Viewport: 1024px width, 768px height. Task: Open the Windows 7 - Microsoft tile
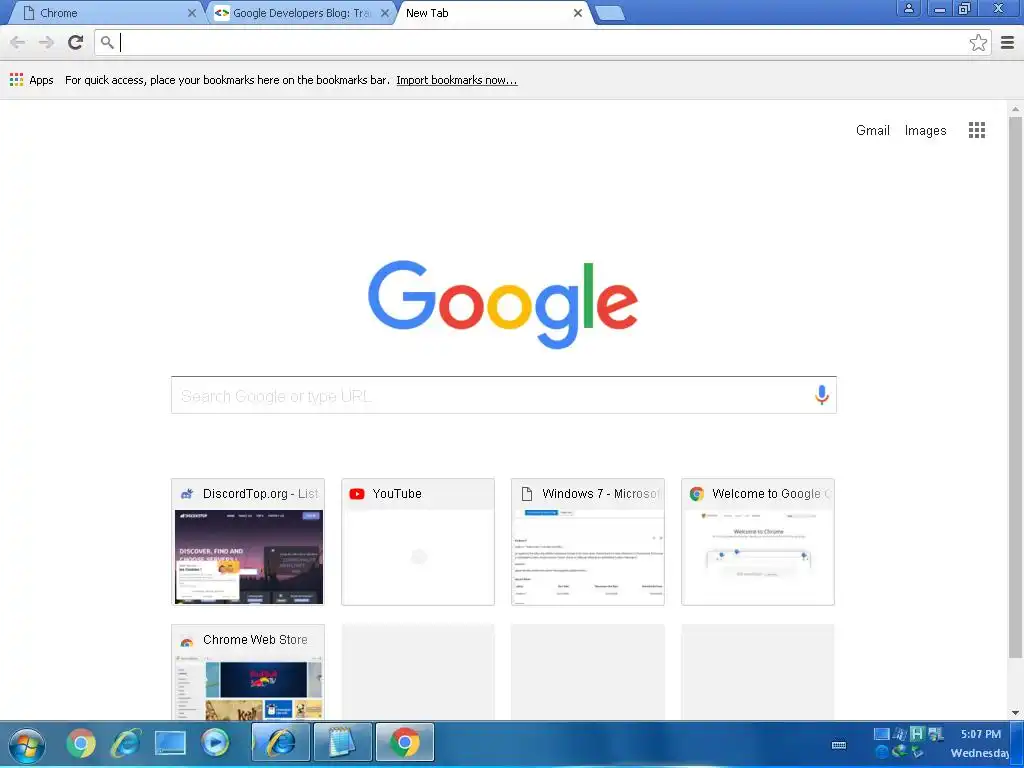[588, 541]
